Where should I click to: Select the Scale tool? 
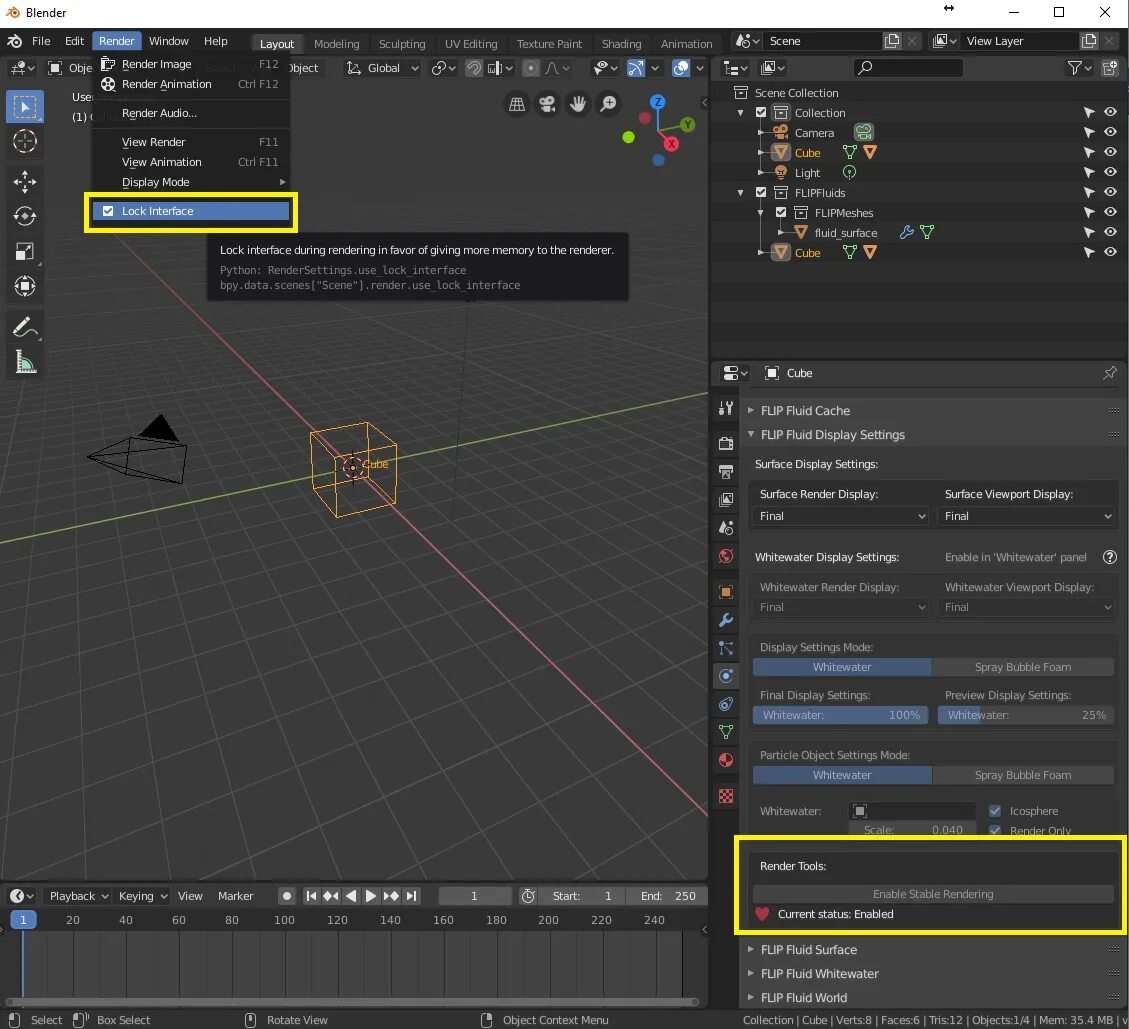click(x=25, y=251)
